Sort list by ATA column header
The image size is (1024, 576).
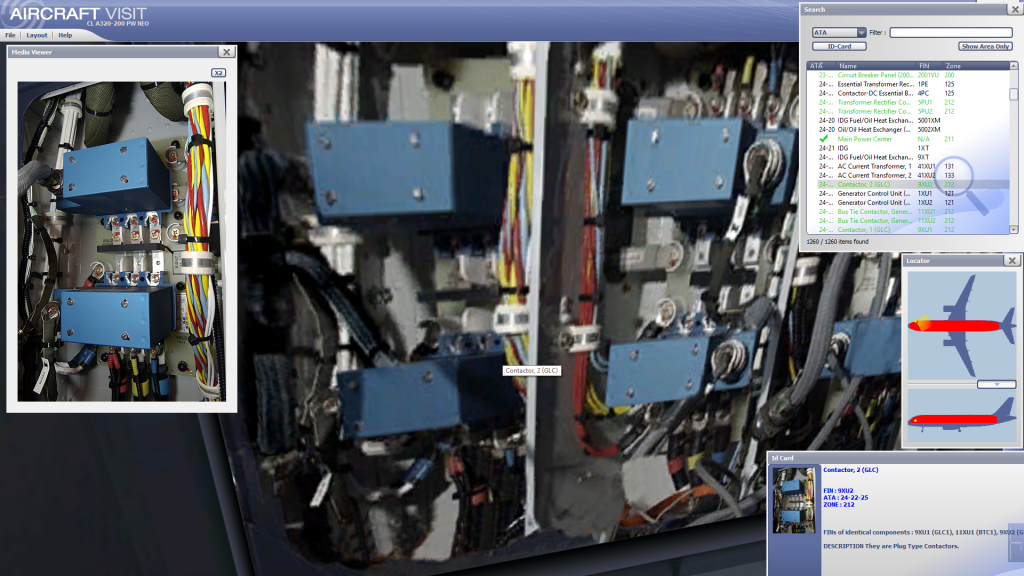(820, 66)
